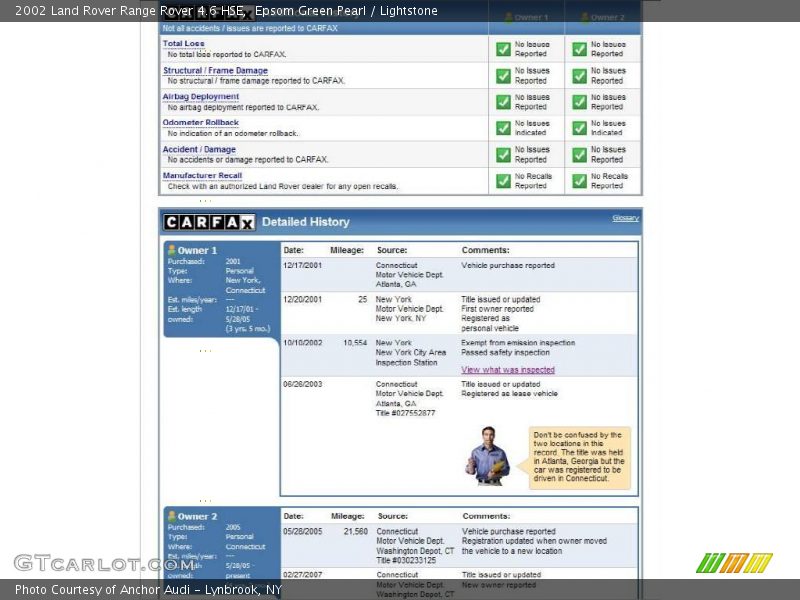Screen dimensions: 800x600
Task: Click the green checkmark for Manufacturer Recall Owner 1
Action: click(503, 181)
